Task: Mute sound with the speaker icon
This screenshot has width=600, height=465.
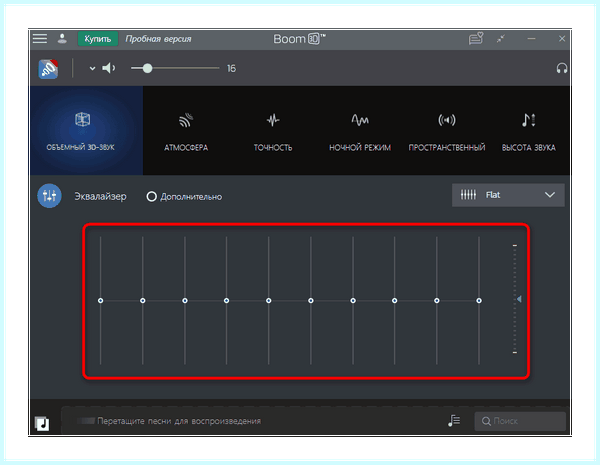Action: (109, 68)
